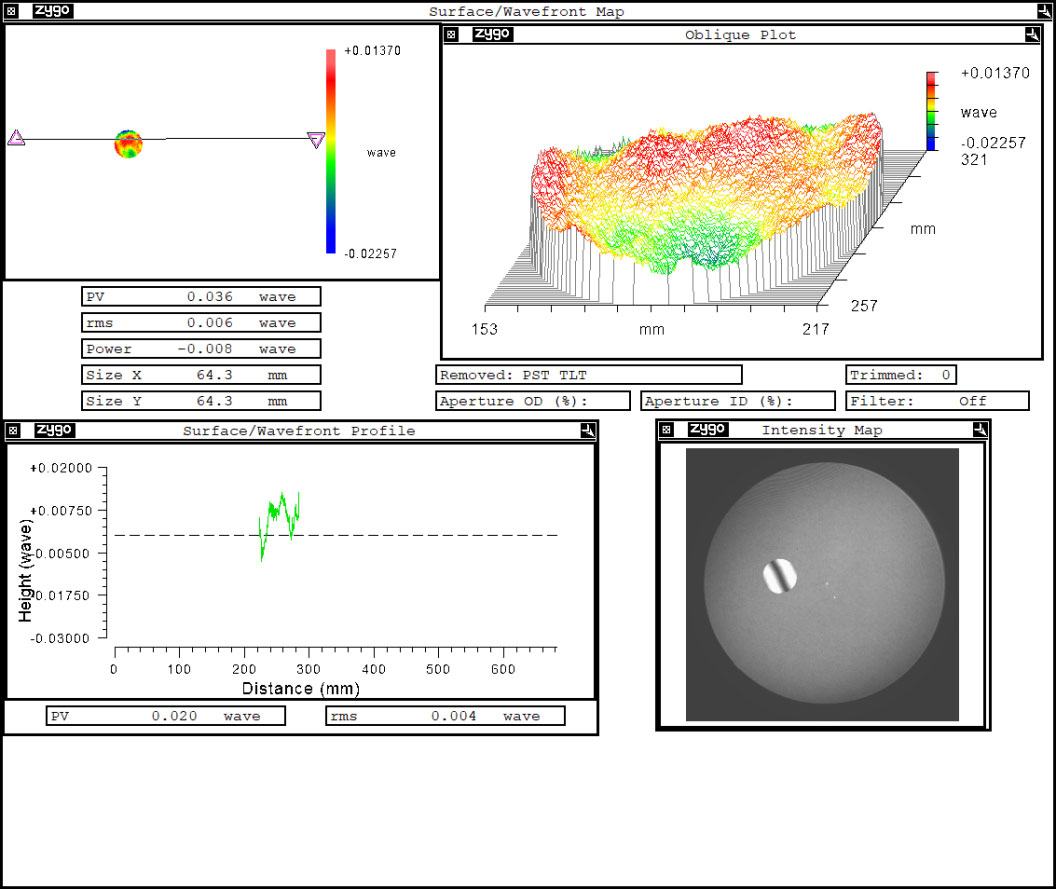Click the PV 0.036 wave result box

click(x=200, y=296)
